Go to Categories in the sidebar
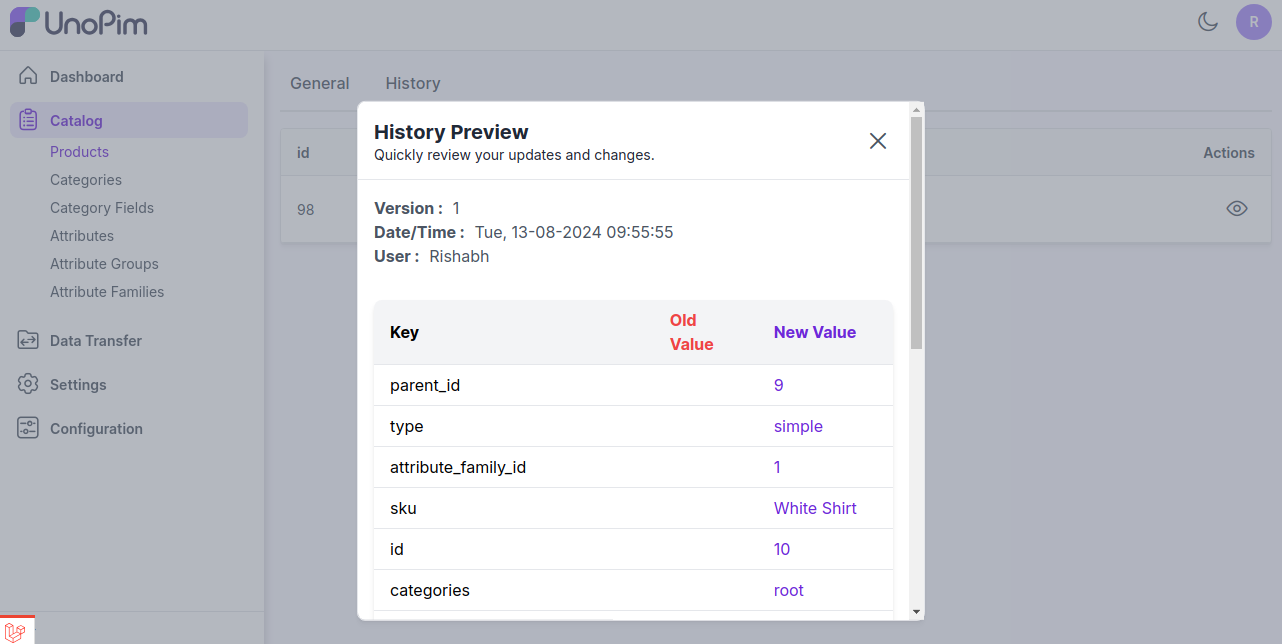 86,180
